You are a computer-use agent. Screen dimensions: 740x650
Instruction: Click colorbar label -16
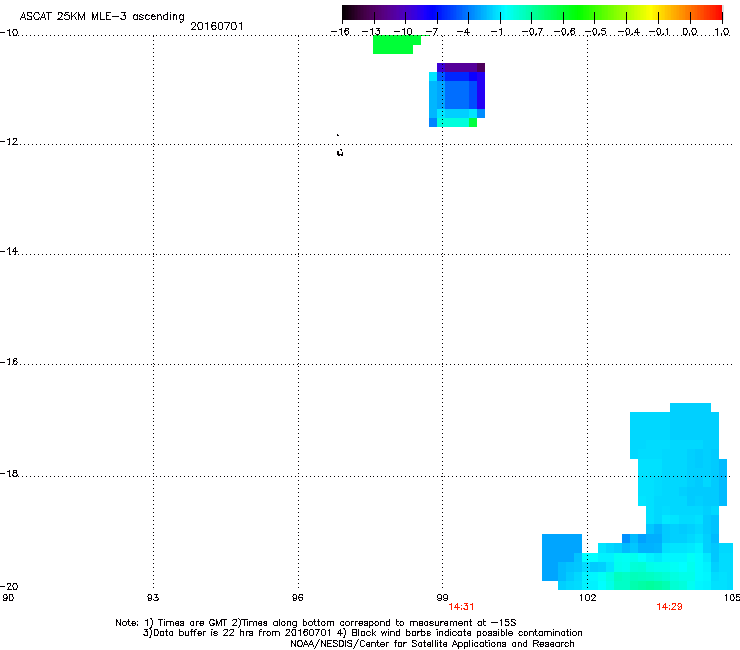point(340,32)
